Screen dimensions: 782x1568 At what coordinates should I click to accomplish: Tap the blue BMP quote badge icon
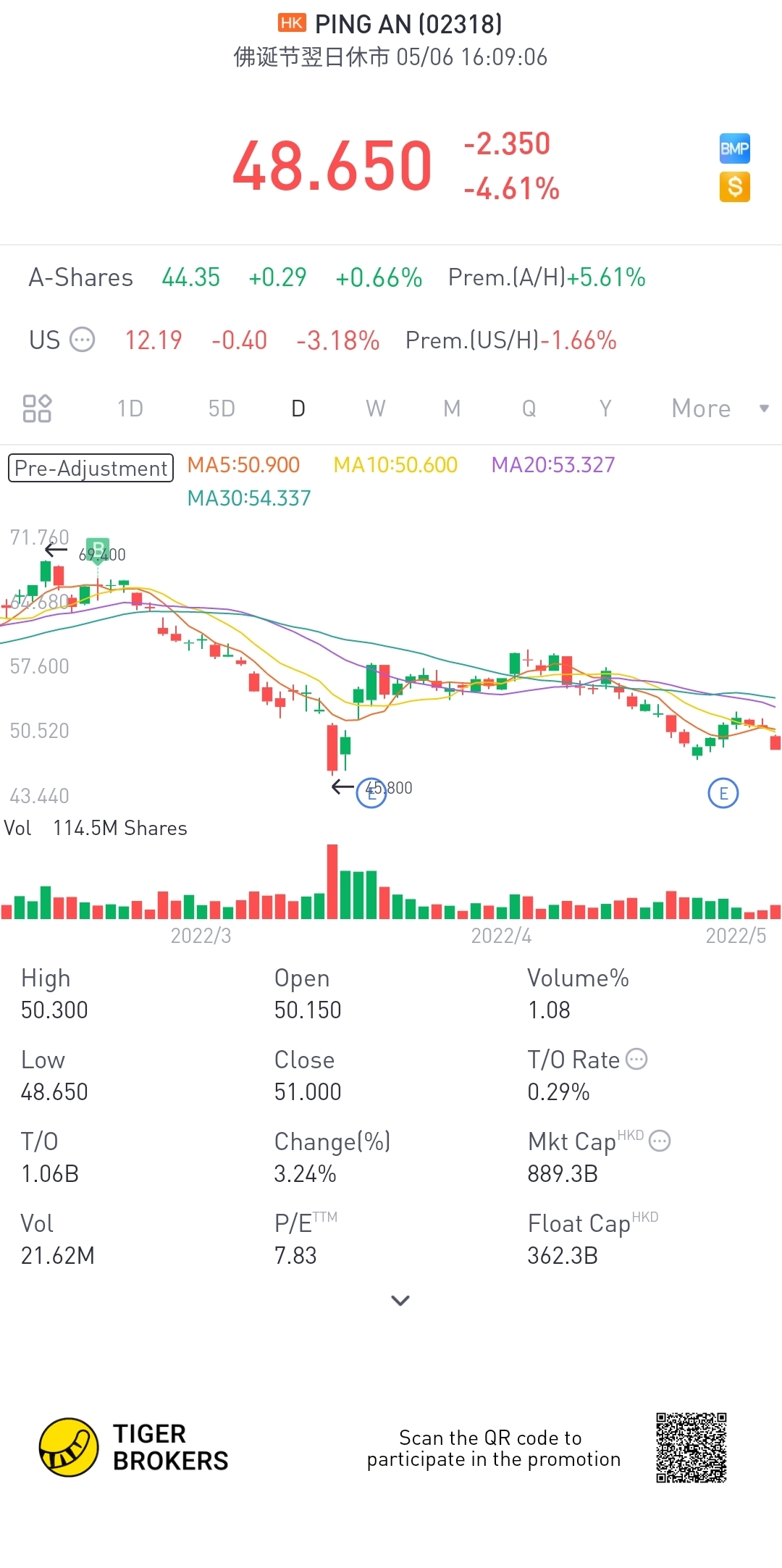(x=734, y=149)
